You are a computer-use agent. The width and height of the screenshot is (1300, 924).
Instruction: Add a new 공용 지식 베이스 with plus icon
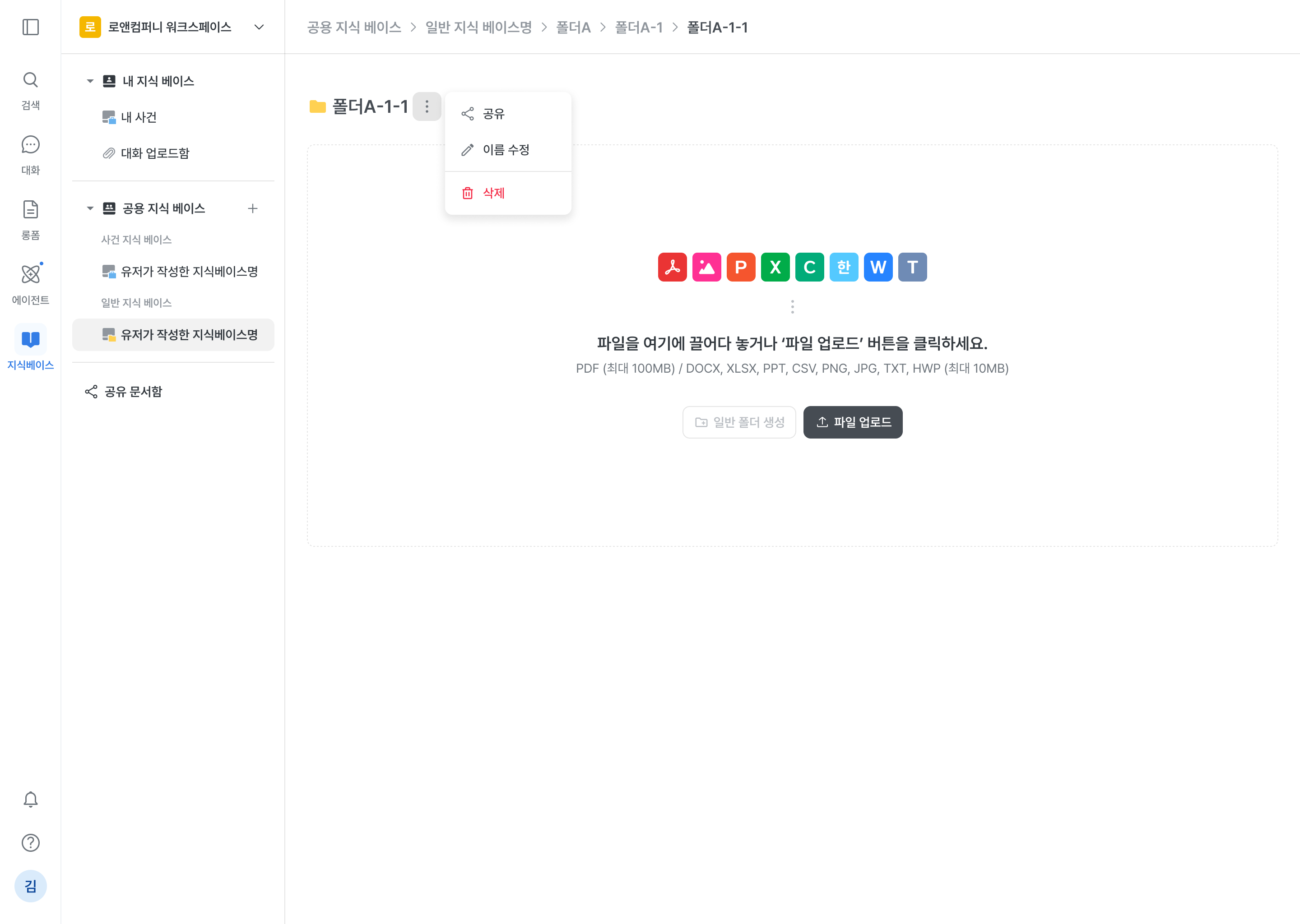pos(253,208)
